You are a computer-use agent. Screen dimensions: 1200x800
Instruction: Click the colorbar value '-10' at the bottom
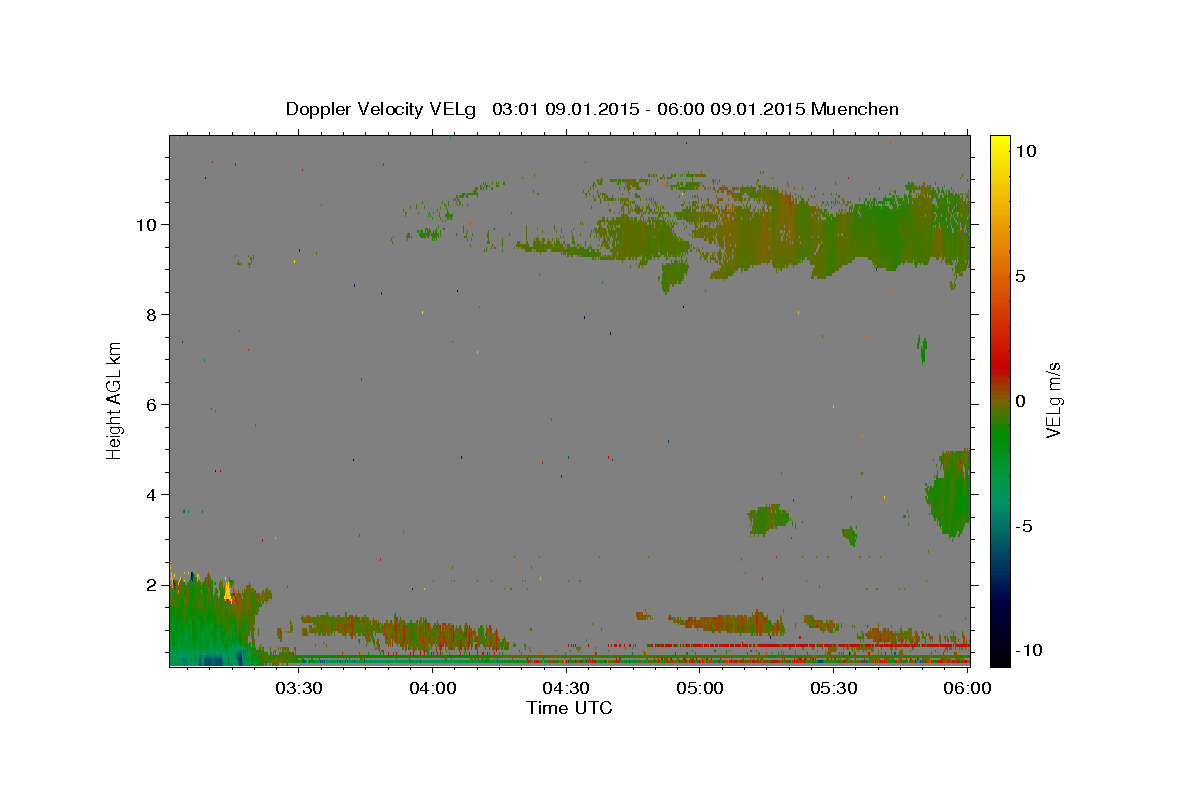1029,651
